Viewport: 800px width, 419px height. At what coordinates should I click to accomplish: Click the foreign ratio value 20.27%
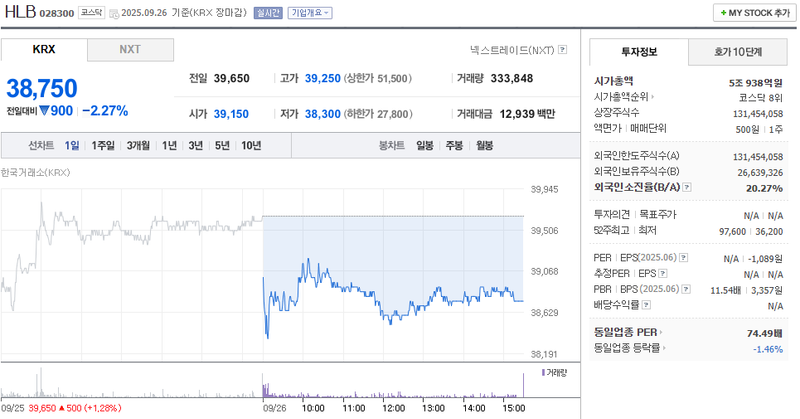[x=764, y=188]
